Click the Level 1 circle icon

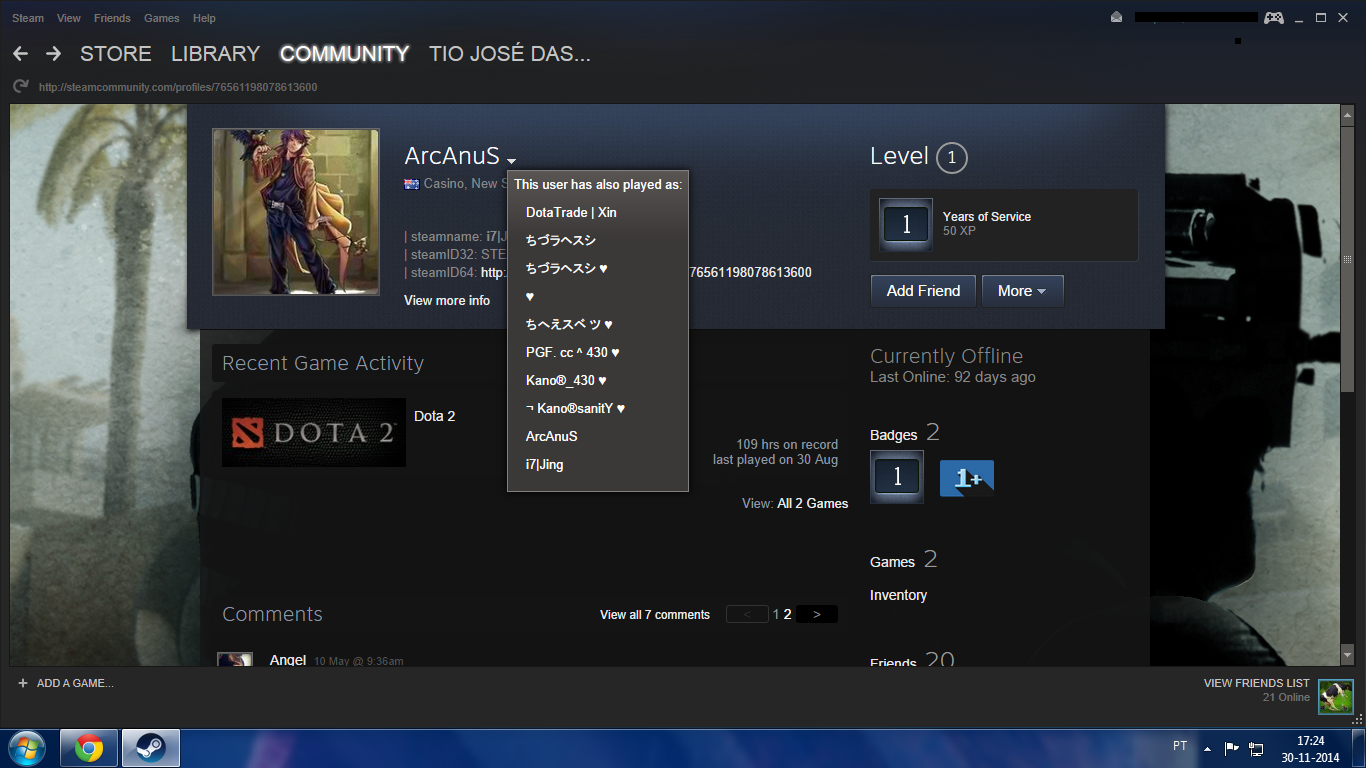[x=951, y=158]
